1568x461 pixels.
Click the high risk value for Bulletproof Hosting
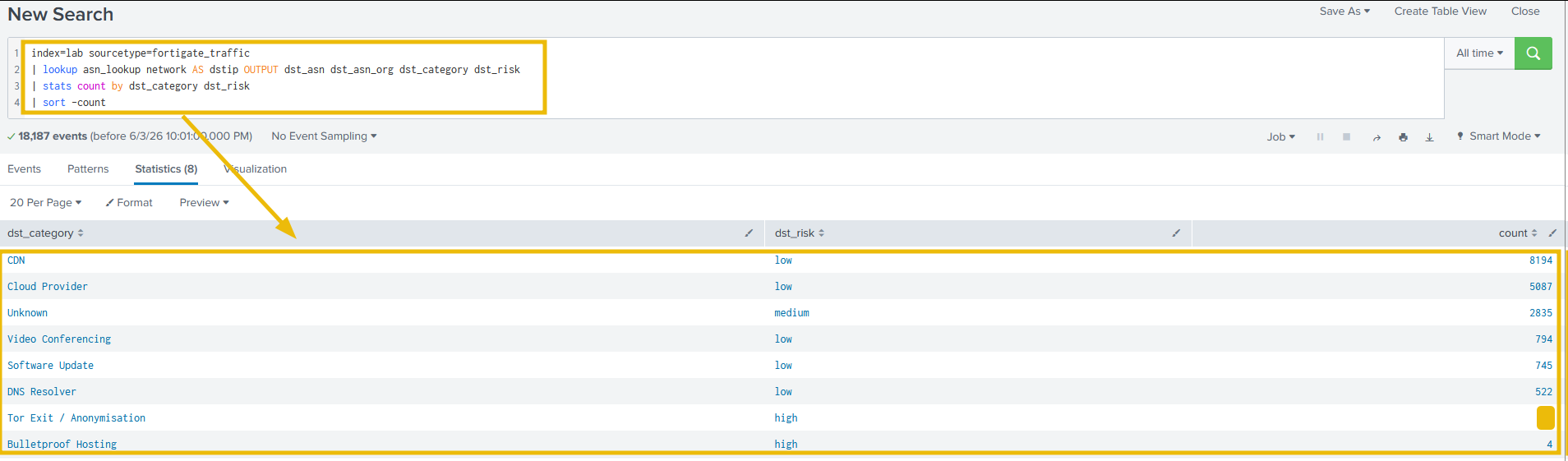786,445
